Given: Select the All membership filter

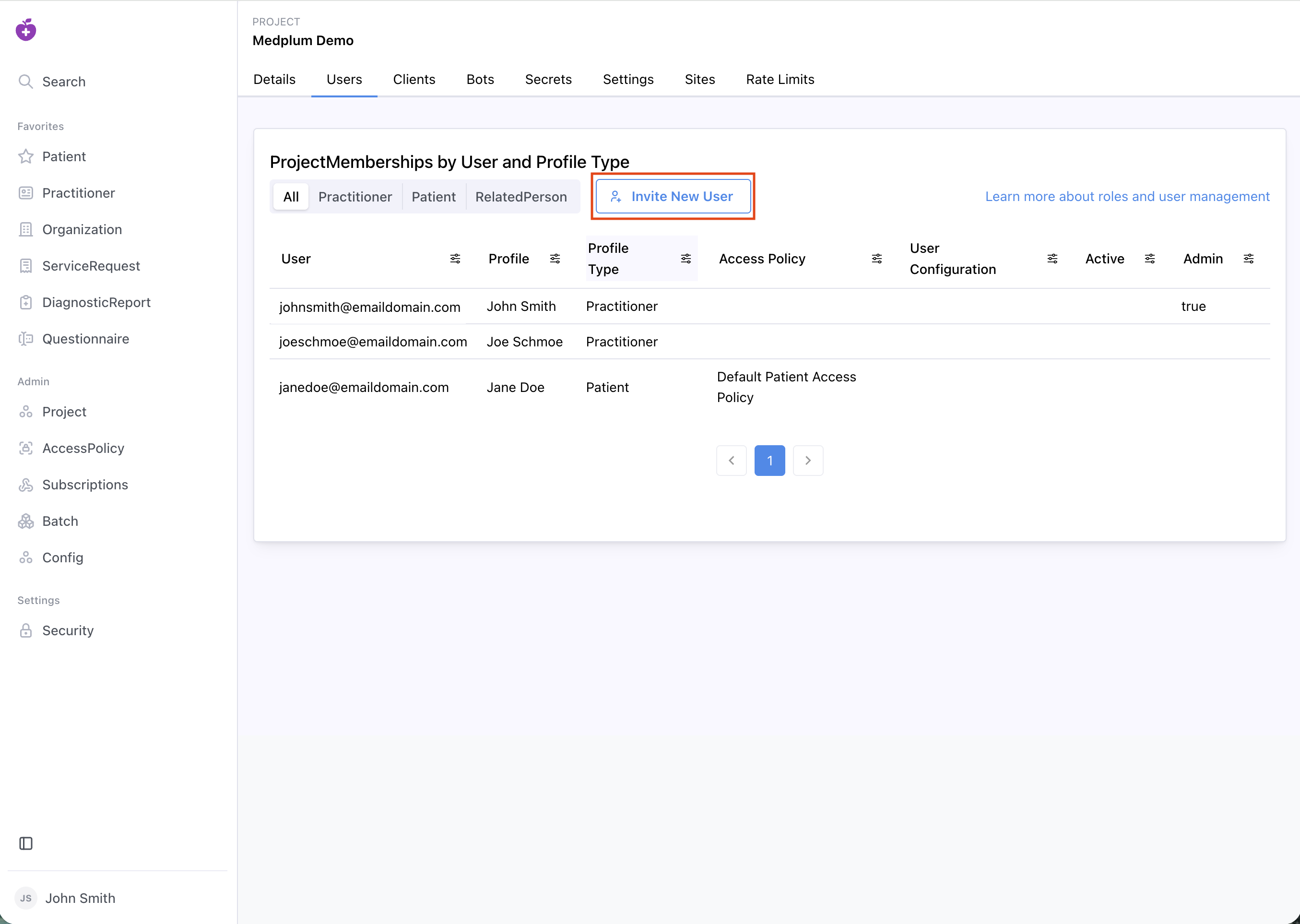Looking at the screenshot, I should (291, 196).
